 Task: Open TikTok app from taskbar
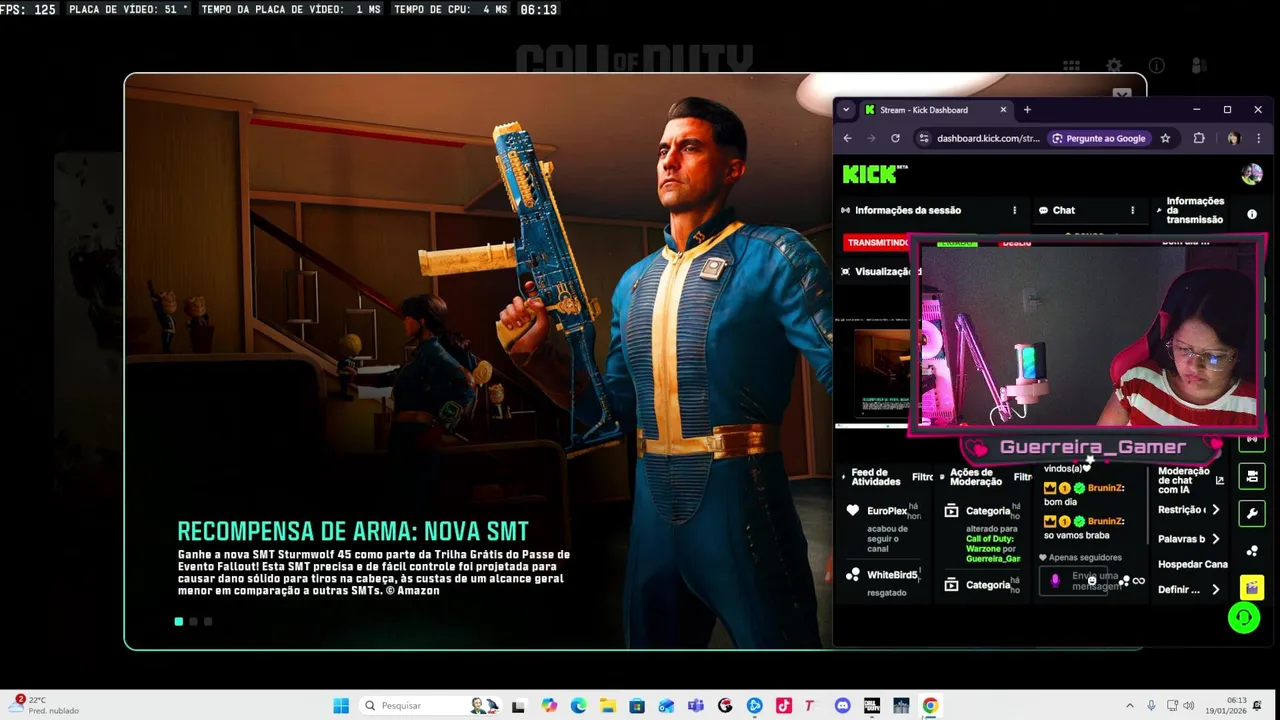coord(784,706)
